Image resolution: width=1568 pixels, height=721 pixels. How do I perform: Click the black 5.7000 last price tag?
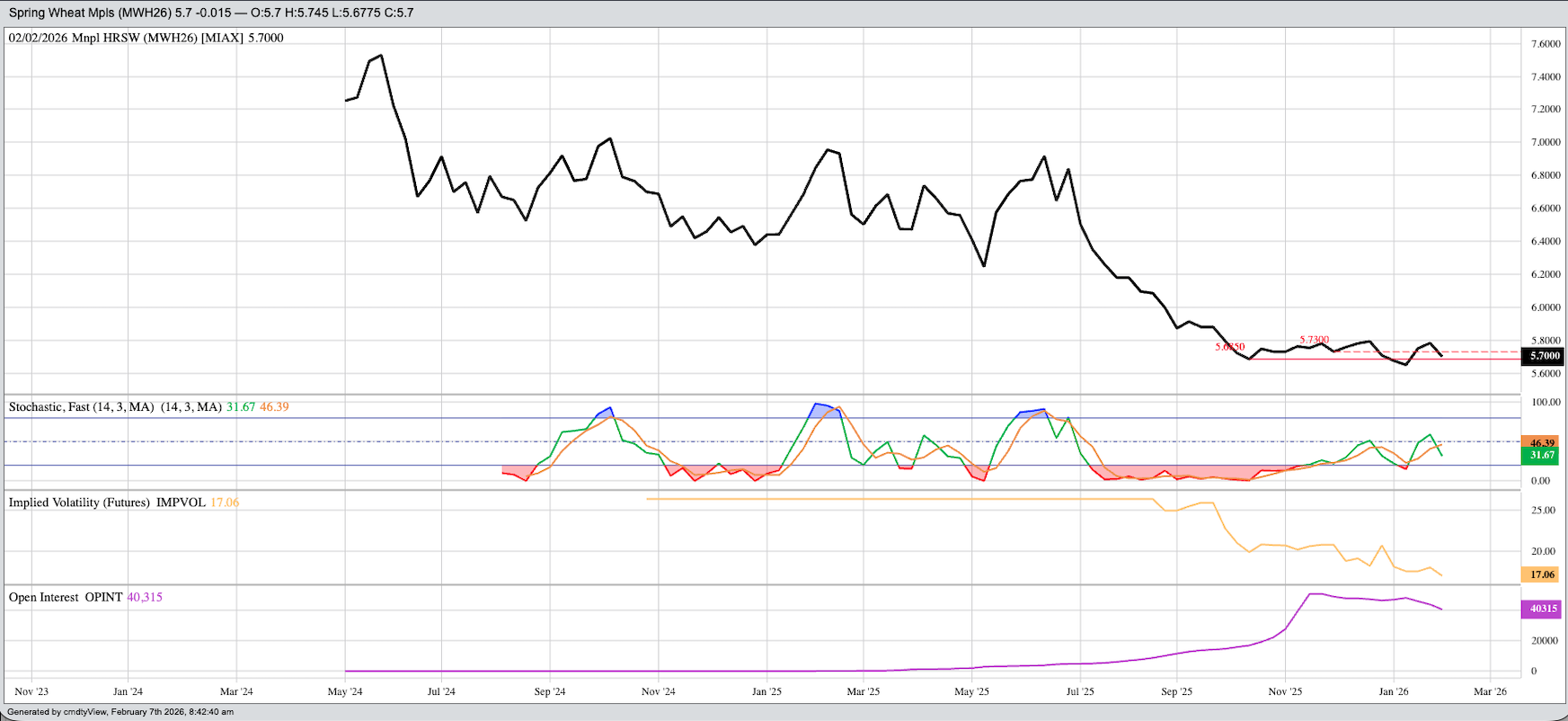1542,356
